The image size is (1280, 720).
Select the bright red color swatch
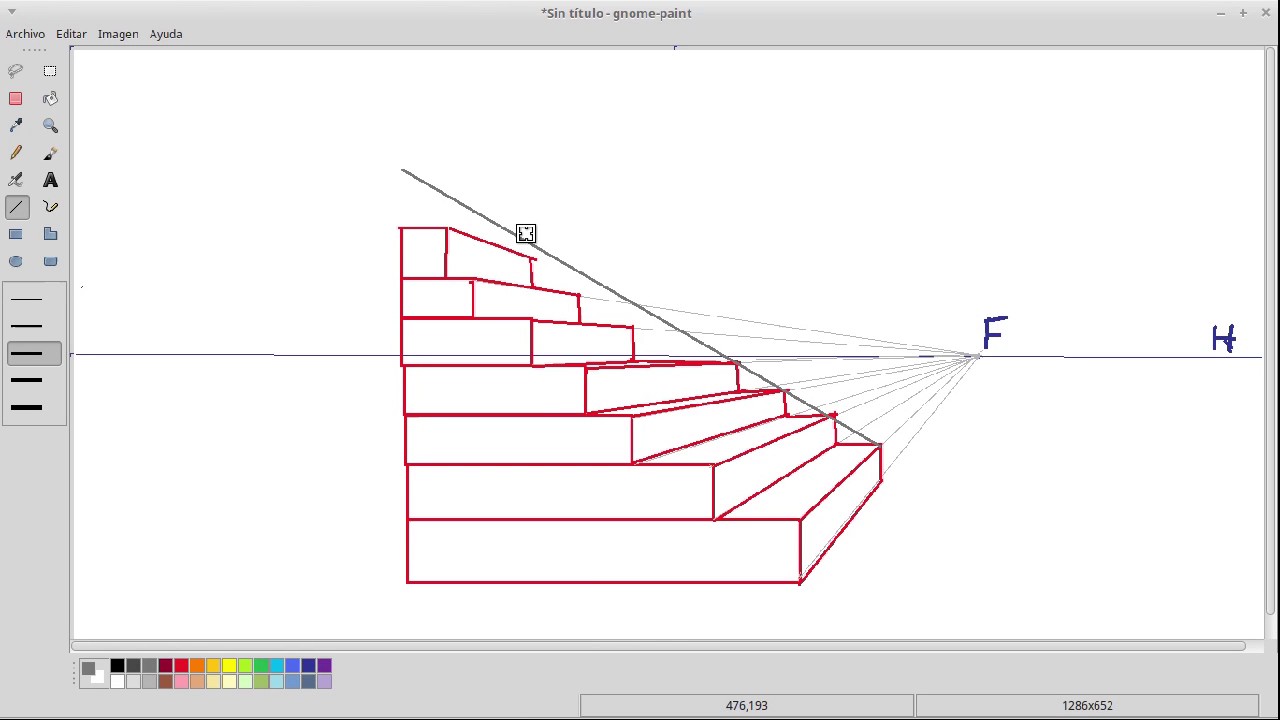click(x=181, y=665)
